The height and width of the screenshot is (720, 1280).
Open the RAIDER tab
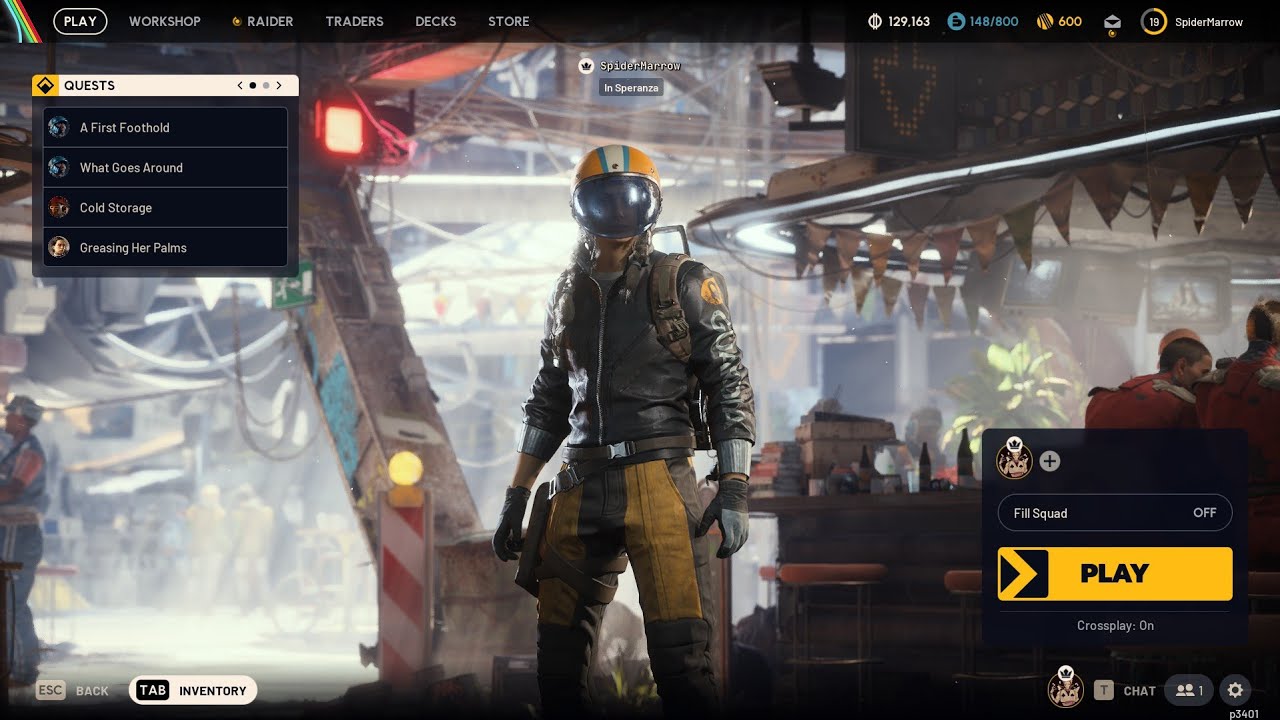pos(263,21)
